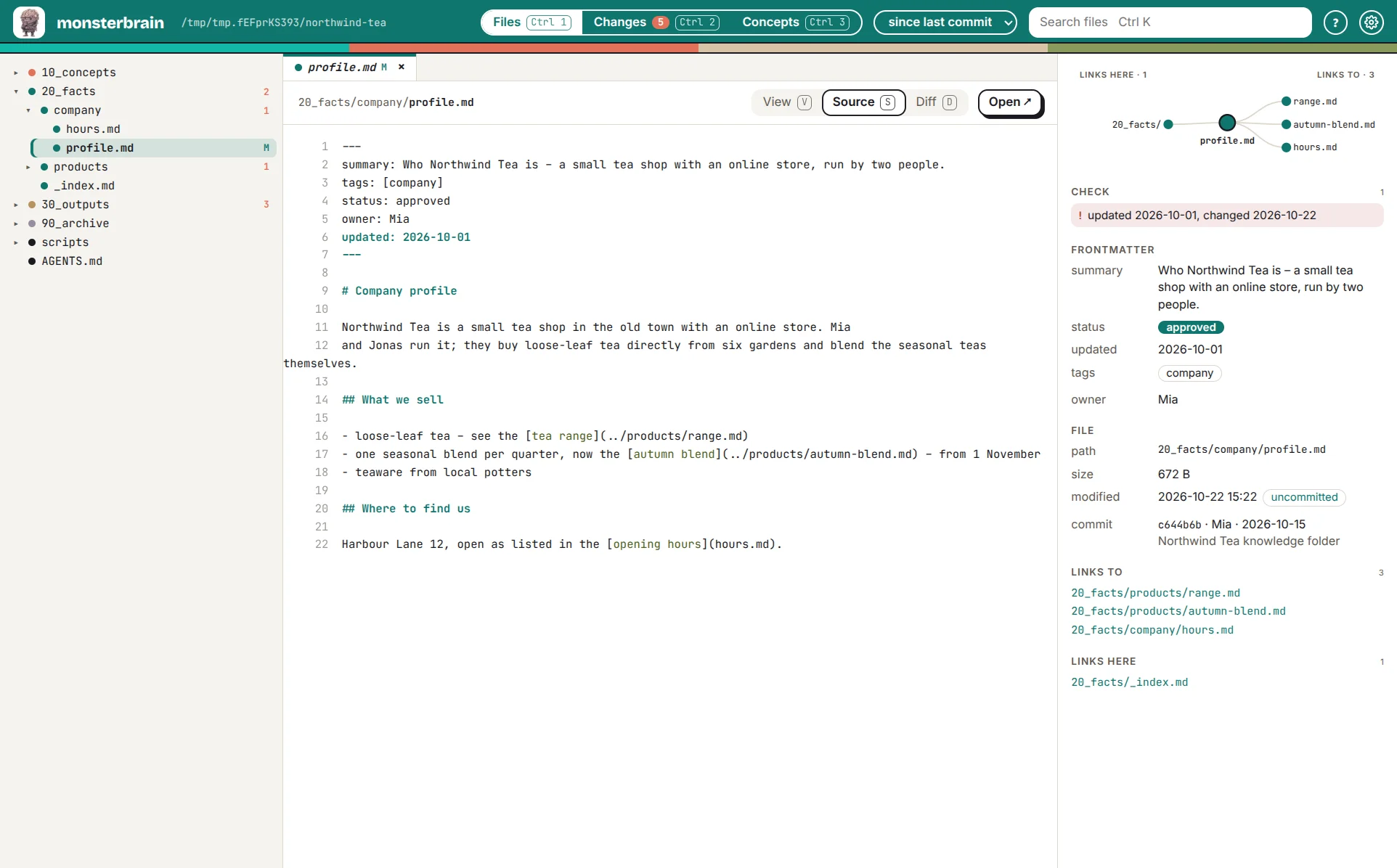Close the profile.md tab
1397x868 pixels.
click(x=402, y=67)
